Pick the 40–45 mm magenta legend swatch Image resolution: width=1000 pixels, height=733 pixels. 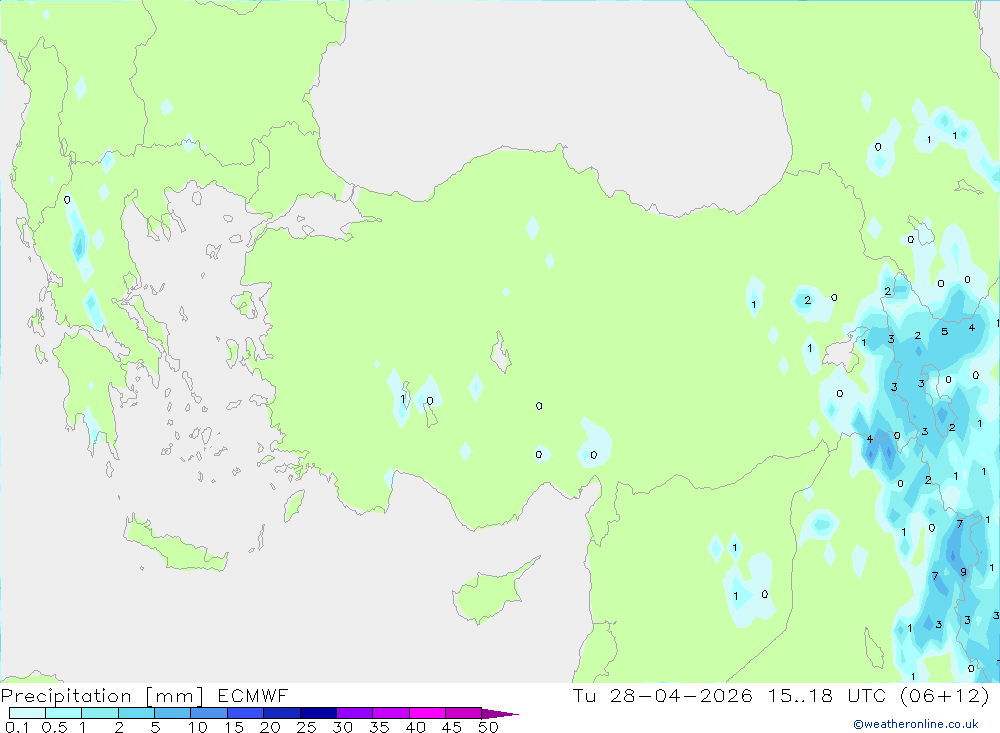coord(427,713)
